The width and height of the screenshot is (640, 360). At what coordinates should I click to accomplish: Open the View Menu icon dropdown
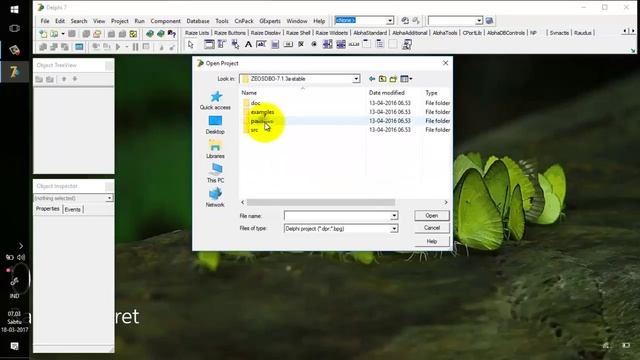click(x=406, y=79)
